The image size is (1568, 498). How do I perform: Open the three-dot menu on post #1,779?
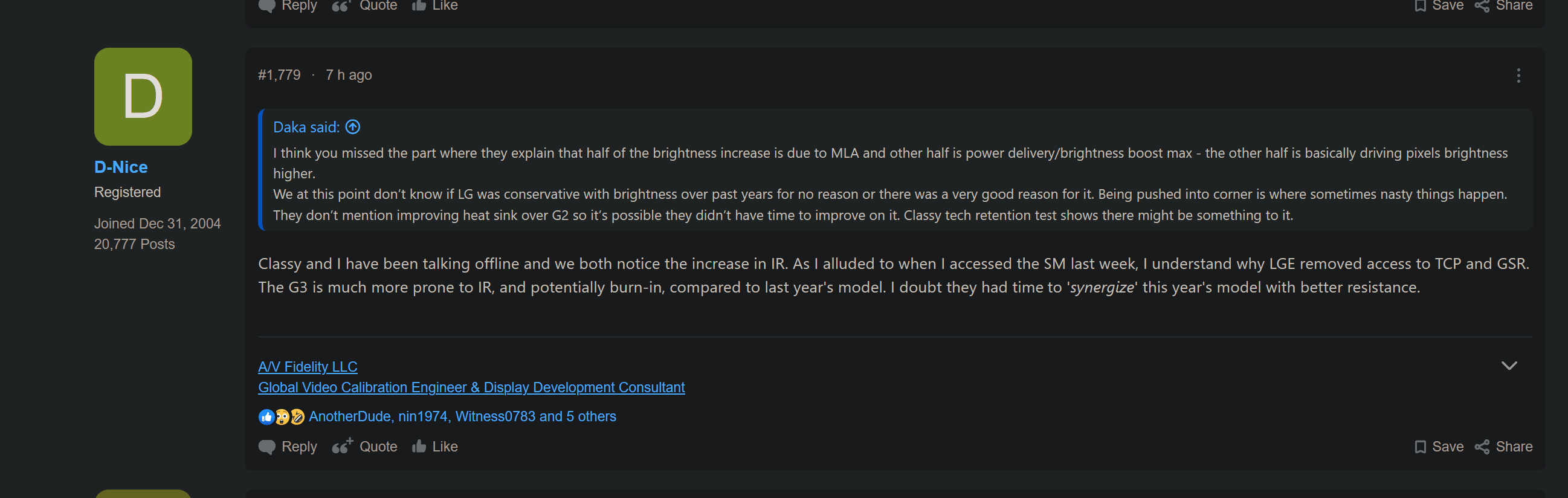click(1518, 76)
